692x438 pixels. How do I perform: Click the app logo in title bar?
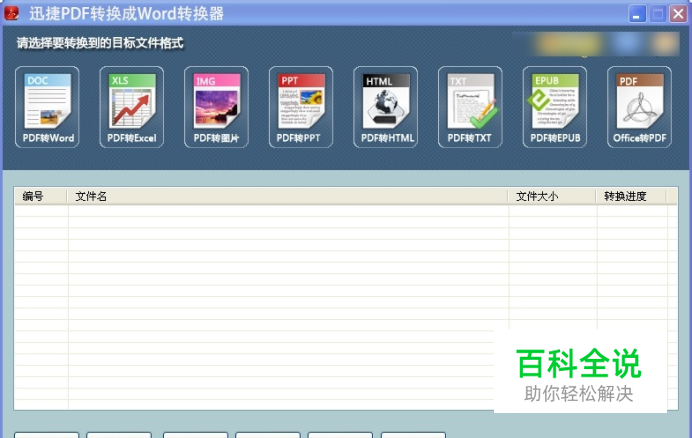point(12,13)
